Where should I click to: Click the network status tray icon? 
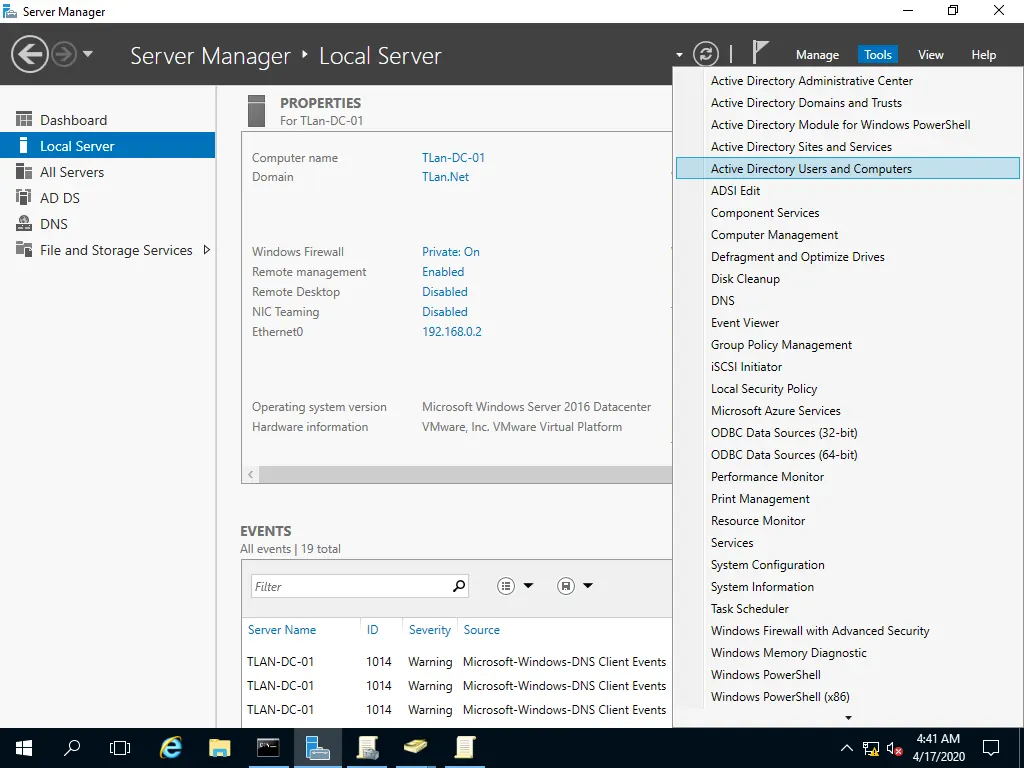coord(871,748)
